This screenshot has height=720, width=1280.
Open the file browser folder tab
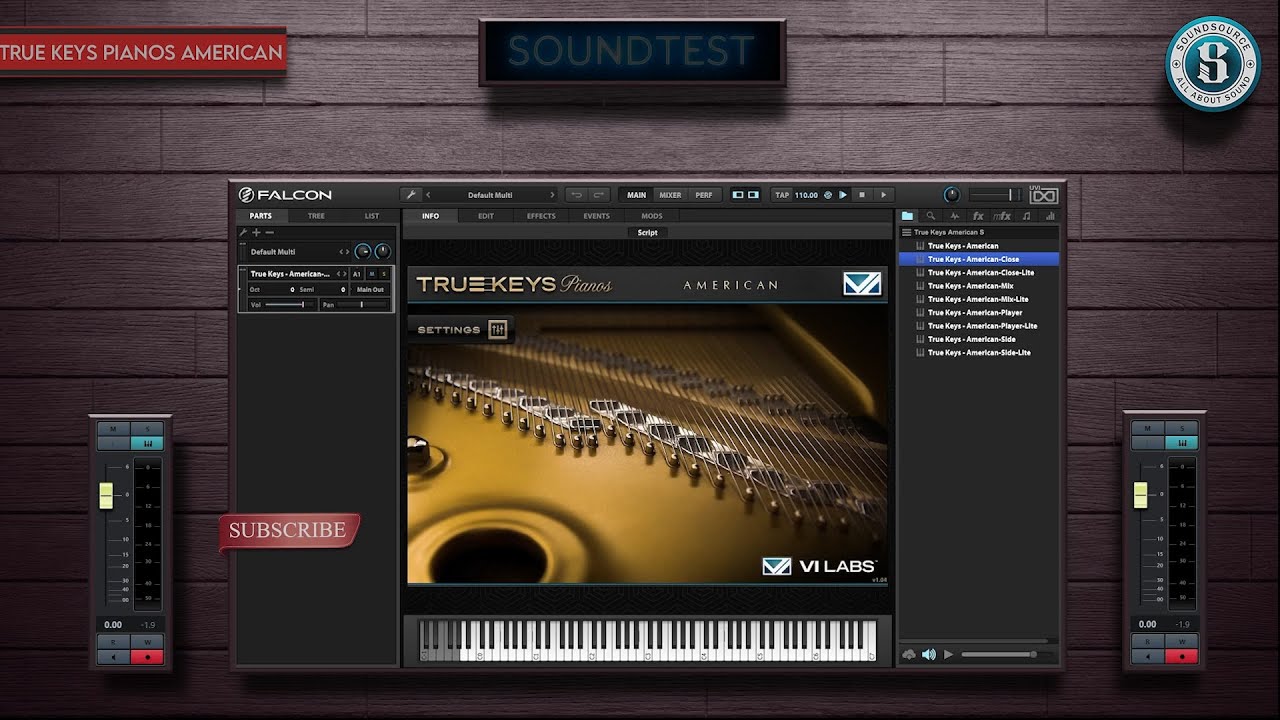click(x=907, y=216)
